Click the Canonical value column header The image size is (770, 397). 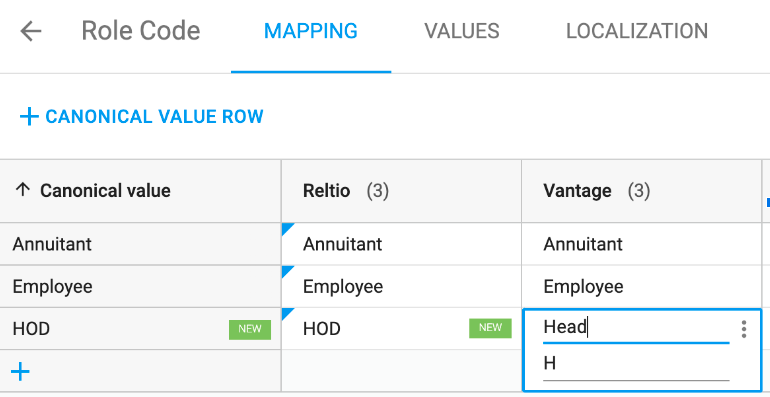(140, 191)
